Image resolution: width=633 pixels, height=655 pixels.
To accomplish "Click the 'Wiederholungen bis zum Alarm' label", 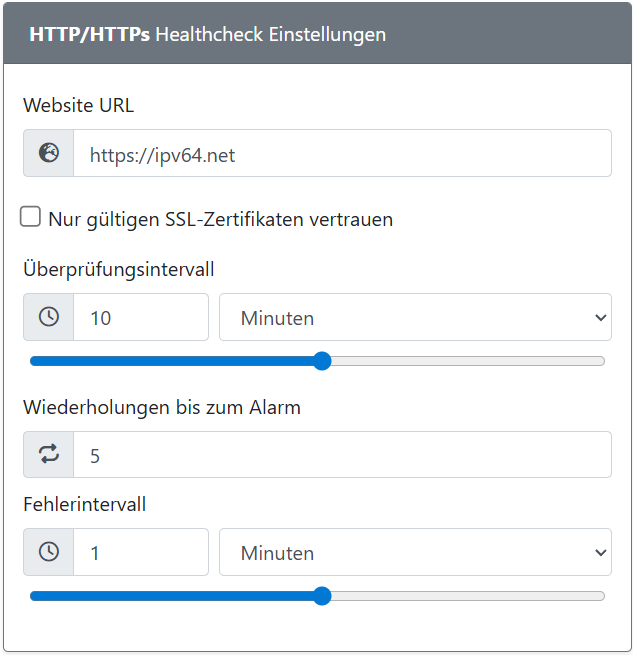I will pyautogui.click(x=161, y=407).
